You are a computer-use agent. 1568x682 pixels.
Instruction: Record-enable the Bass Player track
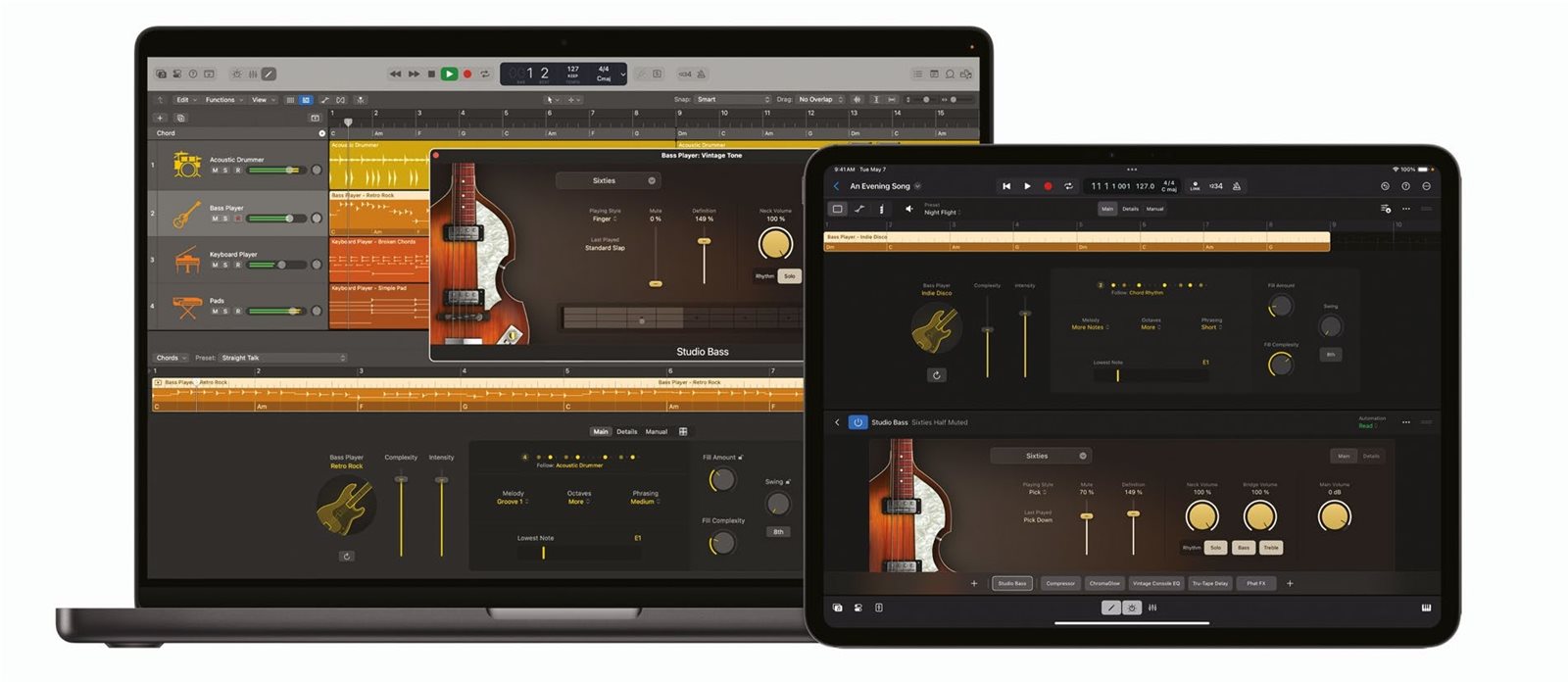[237, 219]
